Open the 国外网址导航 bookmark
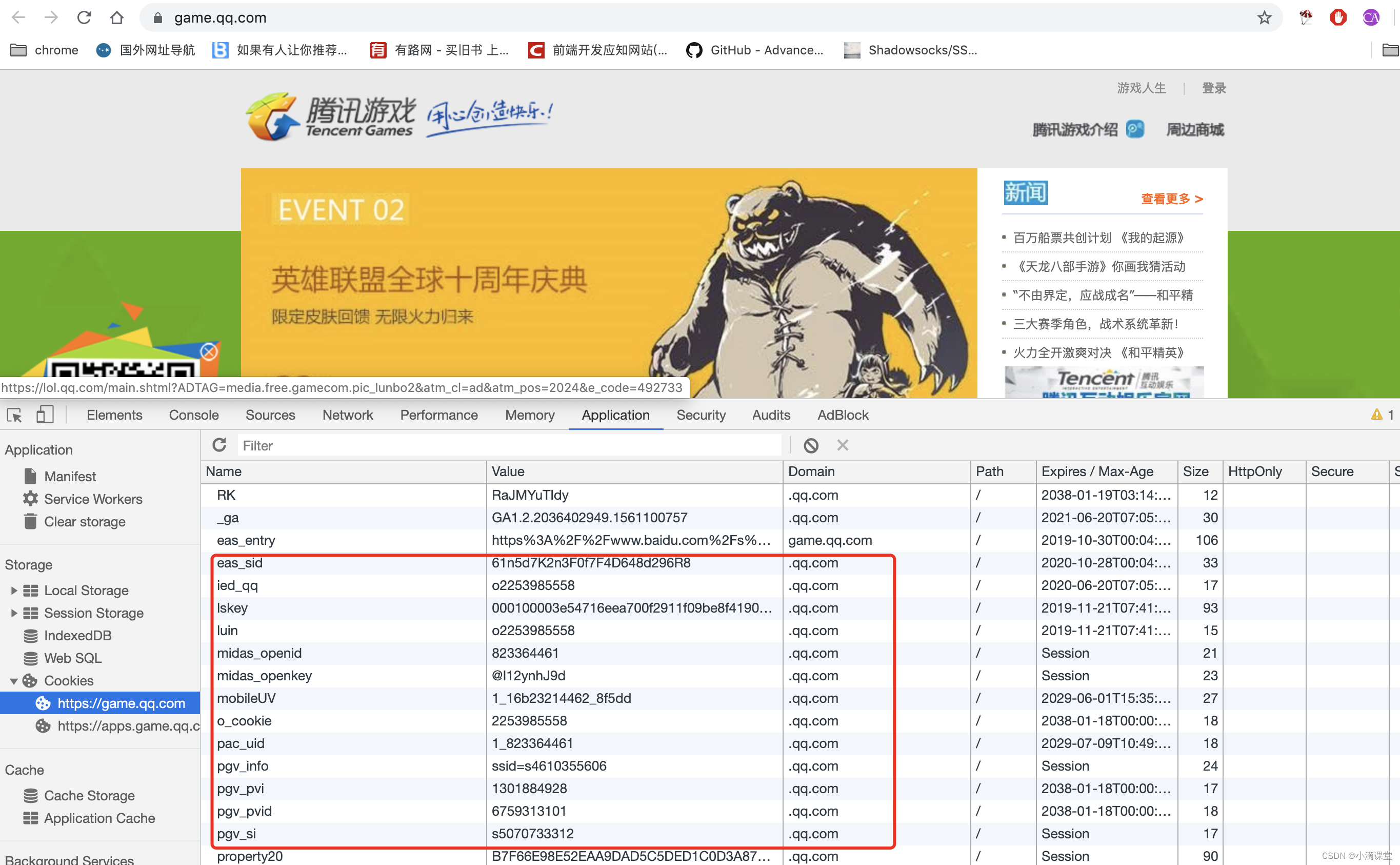The height and width of the screenshot is (865, 1400). click(x=146, y=50)
